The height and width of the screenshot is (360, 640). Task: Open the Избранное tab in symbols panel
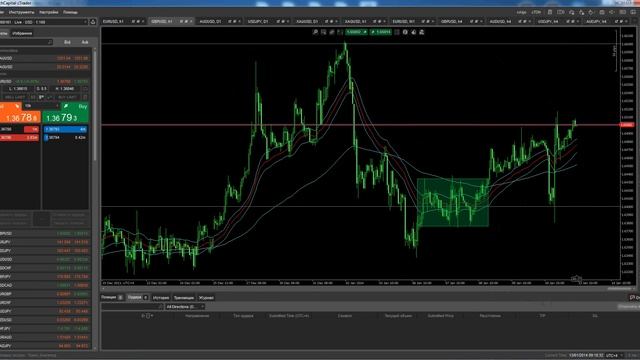(22, 33)
